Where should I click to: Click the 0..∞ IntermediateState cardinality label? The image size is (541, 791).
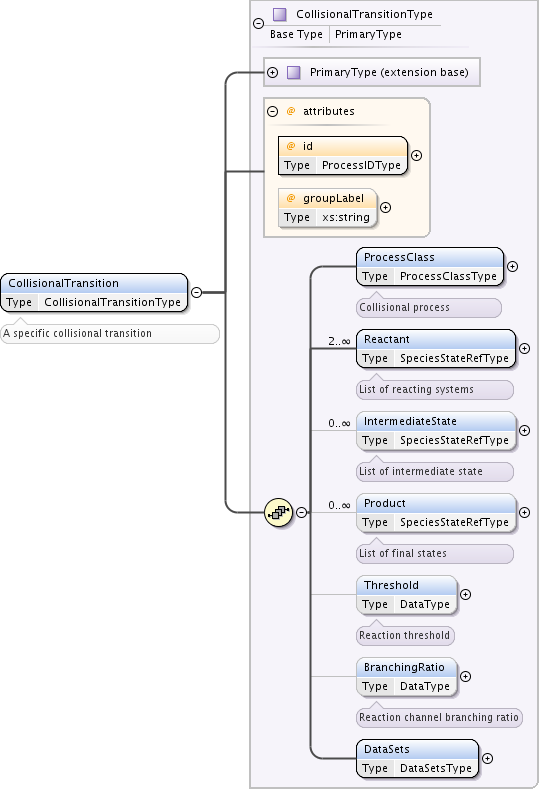pyautogui.click(x=339, y=423)
